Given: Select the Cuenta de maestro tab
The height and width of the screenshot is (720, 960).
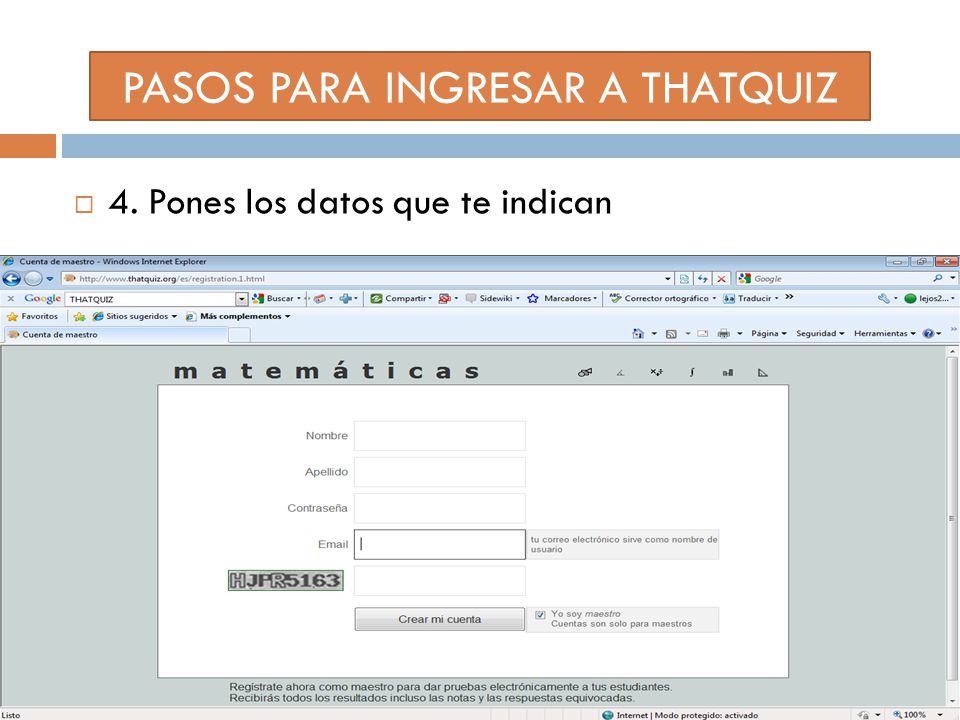Looking at the screenshot, I should pos(116,334).
